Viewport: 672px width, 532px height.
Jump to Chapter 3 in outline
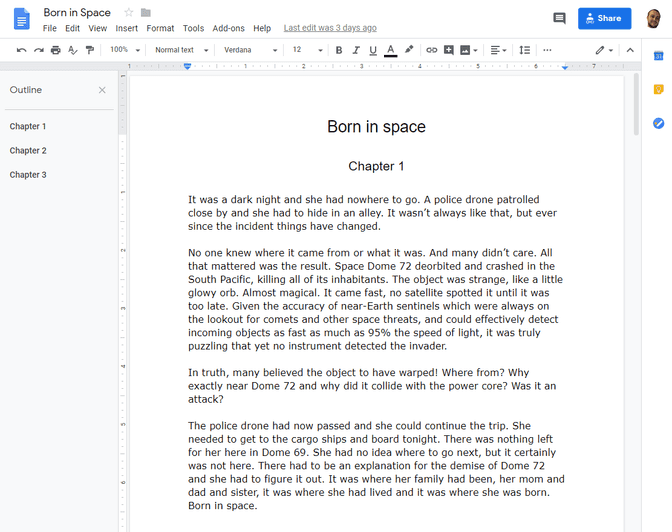click(x=28, y=175)
